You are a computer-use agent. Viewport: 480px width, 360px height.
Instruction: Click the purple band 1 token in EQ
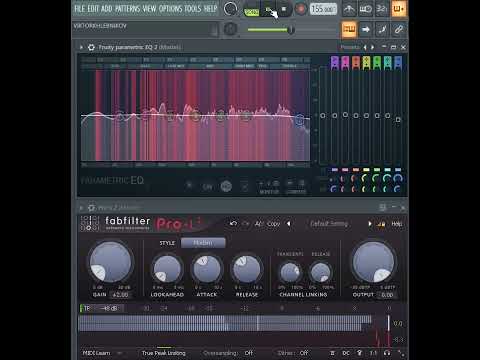(x=334, y=63)
